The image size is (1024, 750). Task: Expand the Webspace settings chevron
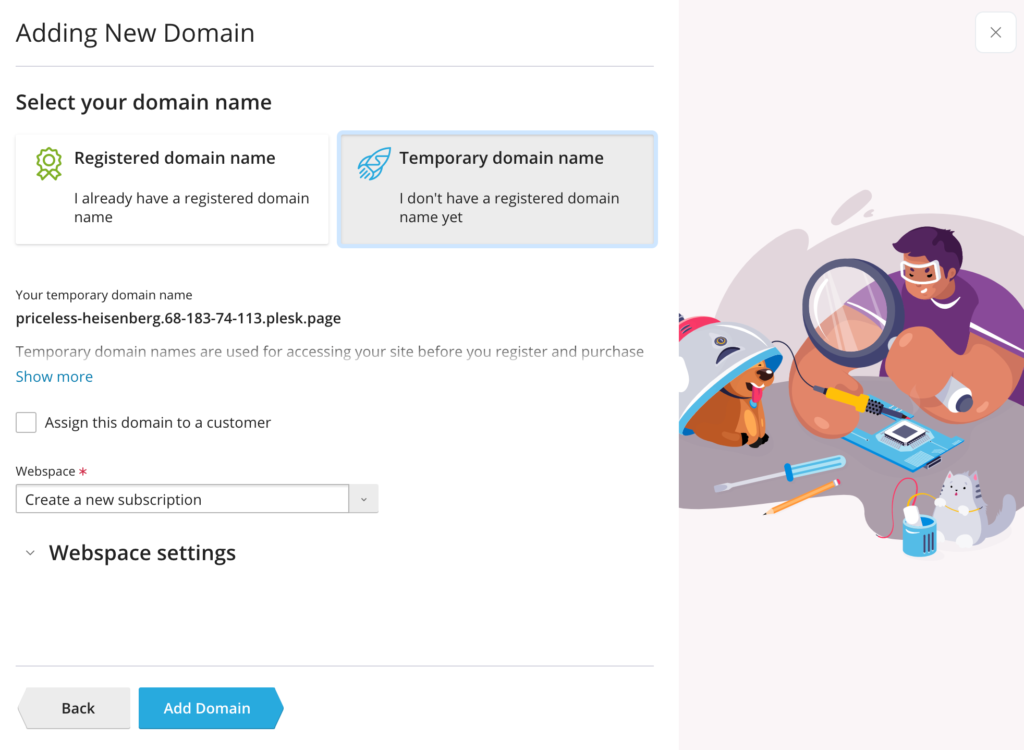click(x=30, y=553)
